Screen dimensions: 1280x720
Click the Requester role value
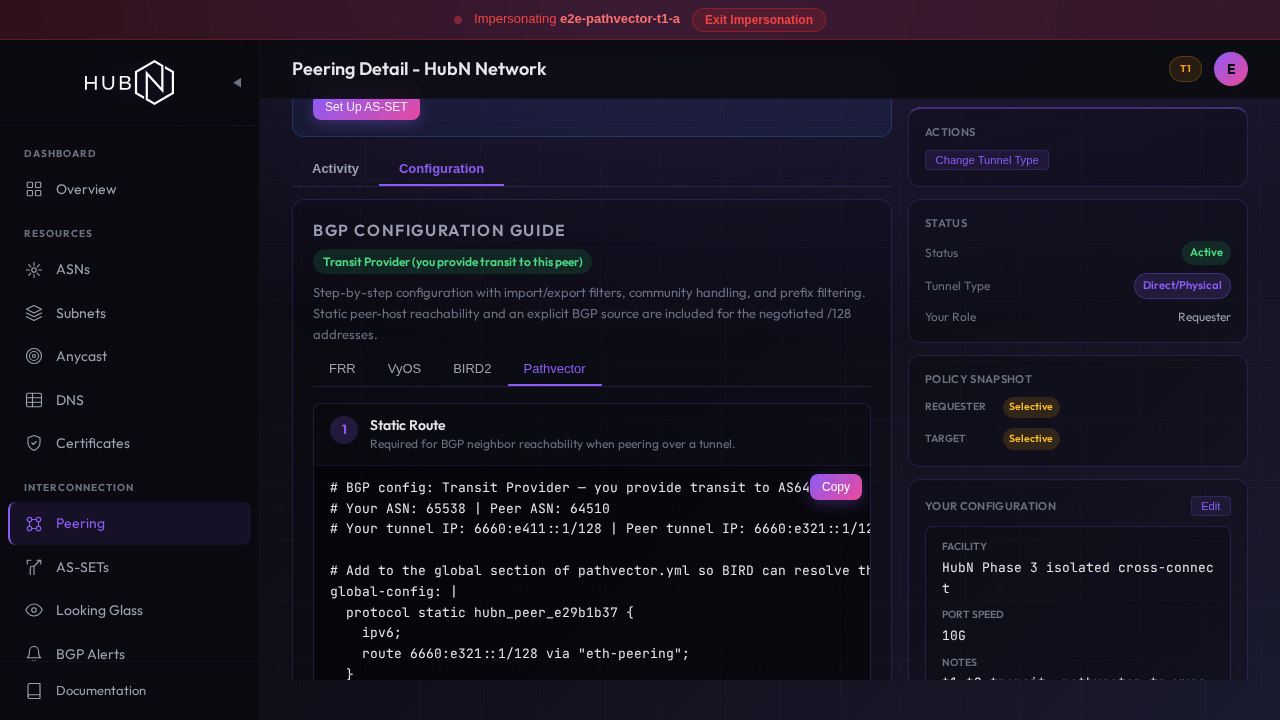tap(1204, 317)
